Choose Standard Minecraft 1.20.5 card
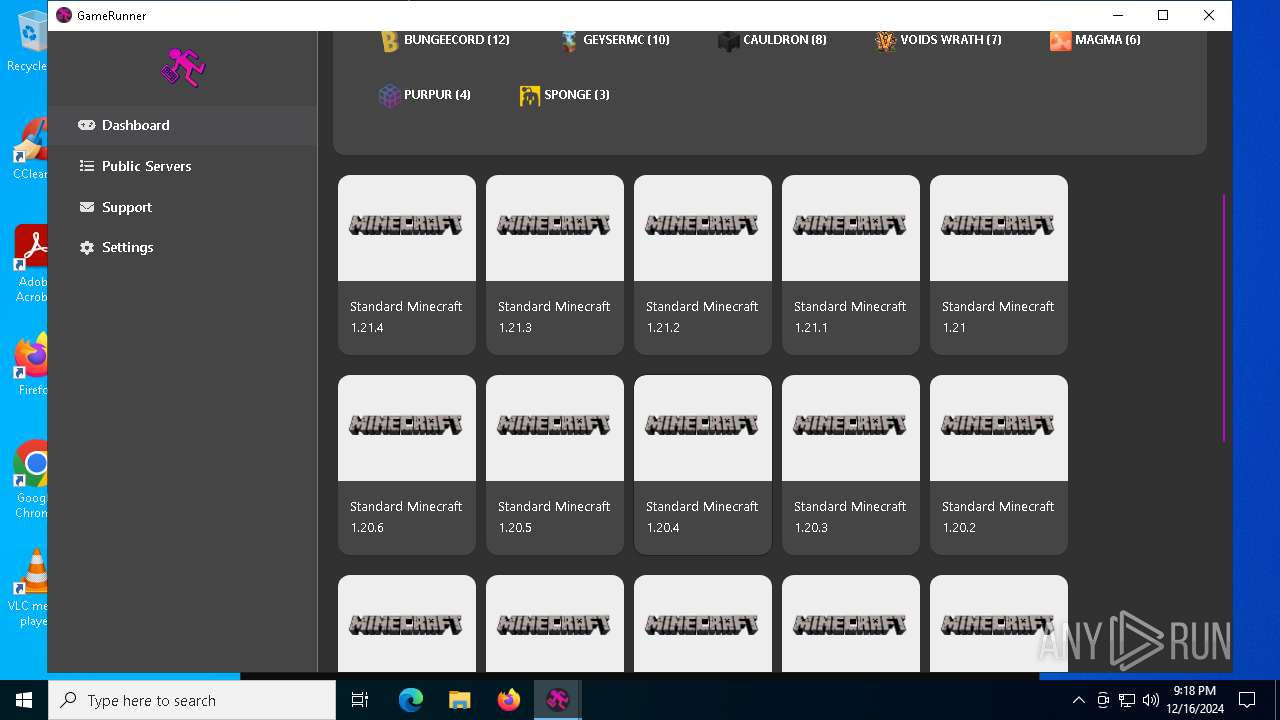Screen dimensions: 1280x720 click(x=555, y=465)
